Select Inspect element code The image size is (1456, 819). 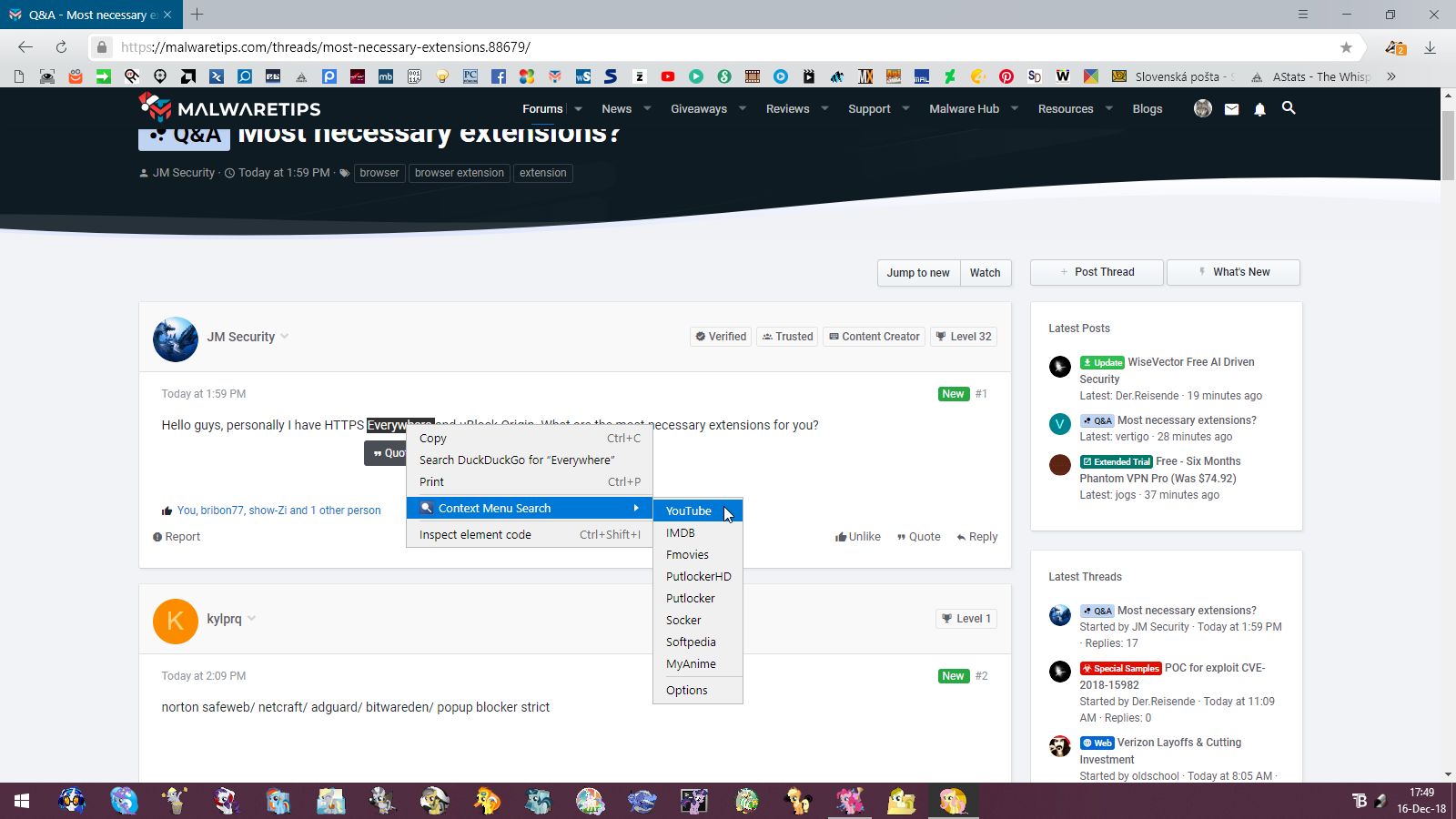coord(530,534)
